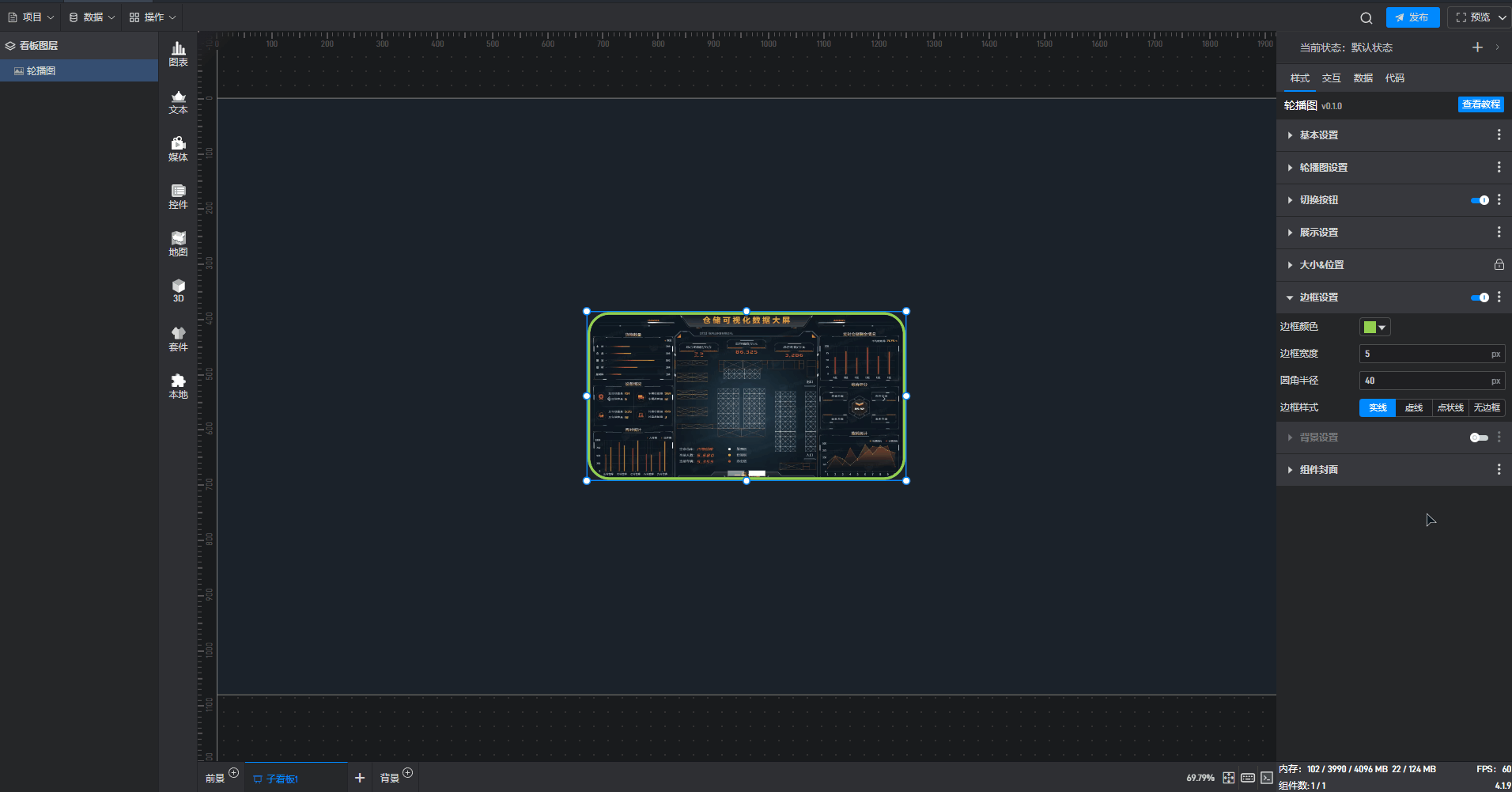1512x792 pixels.
Task: Click the 圆角半径 input field
Action: [x=1423, y=381]
